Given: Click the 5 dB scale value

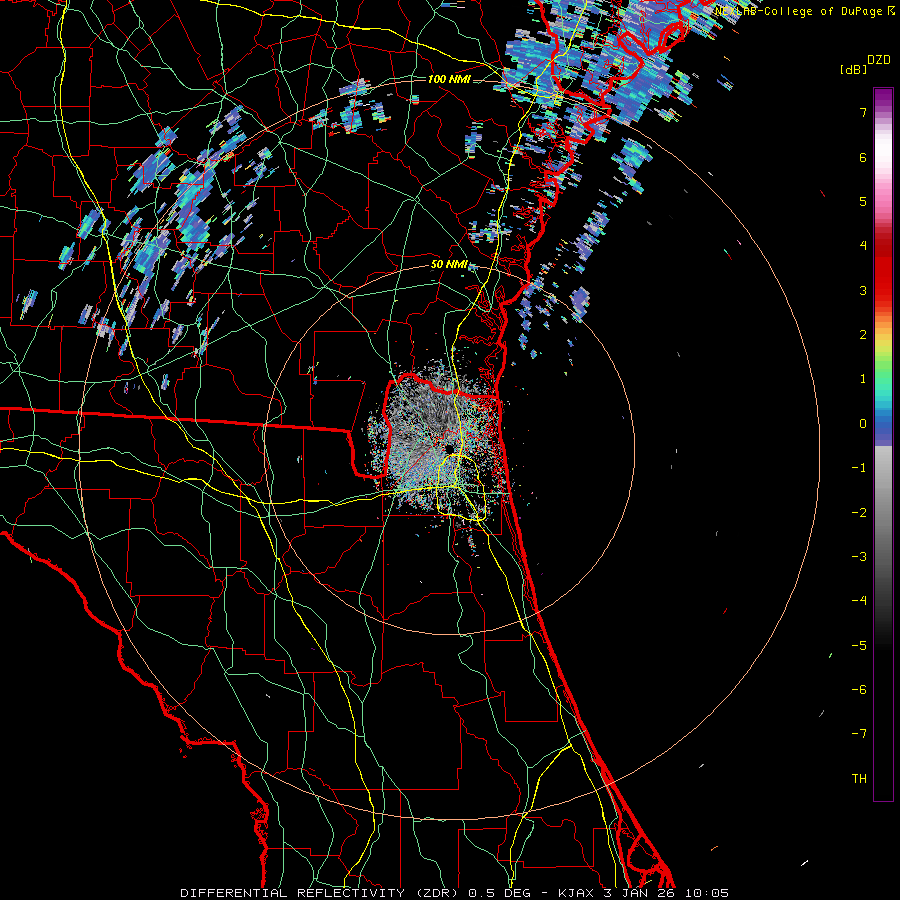Looking at the screenshot, I should pyautogui.click(x=863, y=201).
